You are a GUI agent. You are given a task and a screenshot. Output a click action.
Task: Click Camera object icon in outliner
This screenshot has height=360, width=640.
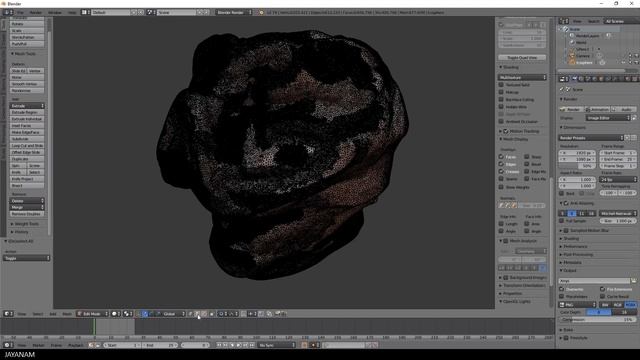tap(572, 56)
